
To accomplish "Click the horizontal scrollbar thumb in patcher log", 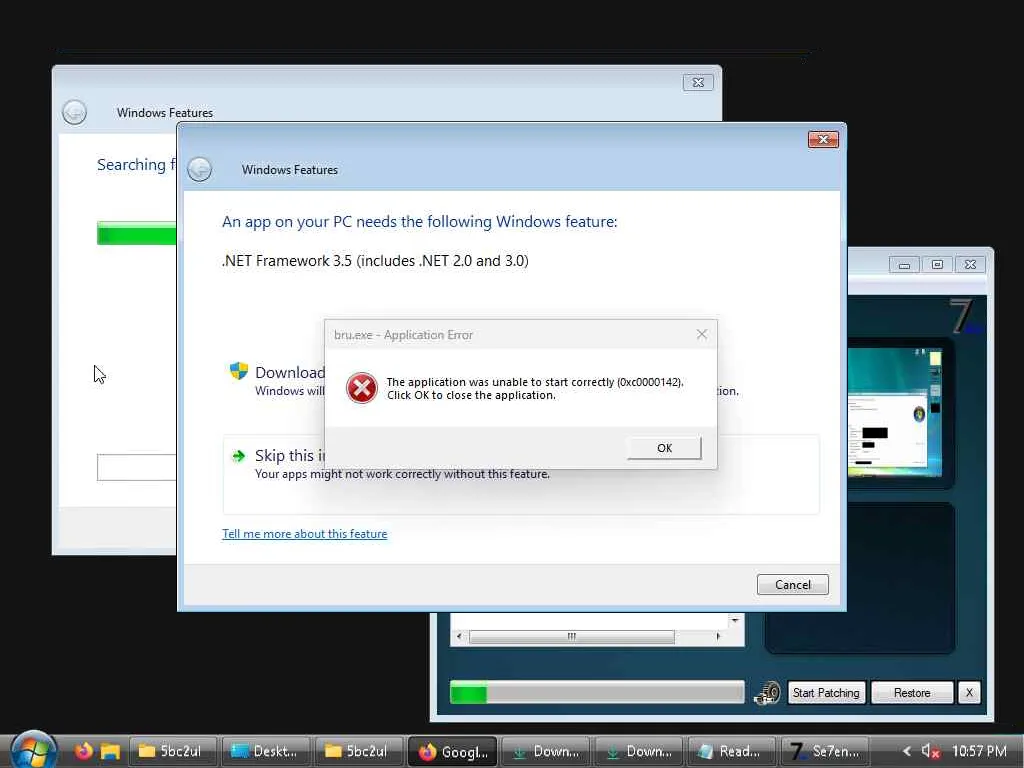I will pos(571,637).
